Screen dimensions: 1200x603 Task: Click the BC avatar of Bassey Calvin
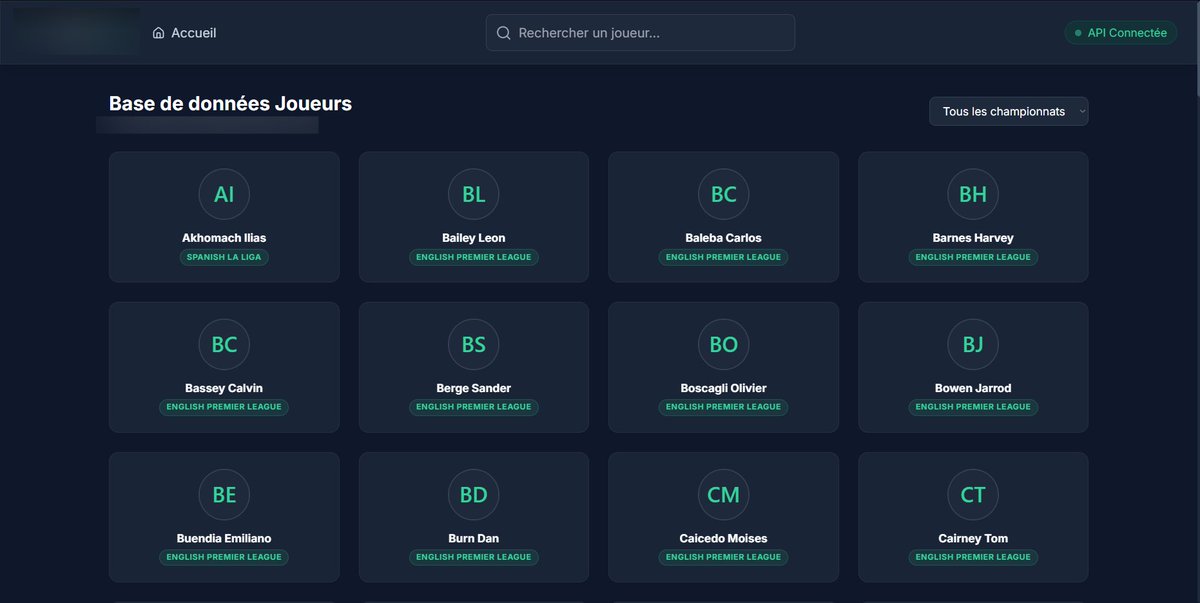(224, 344)
